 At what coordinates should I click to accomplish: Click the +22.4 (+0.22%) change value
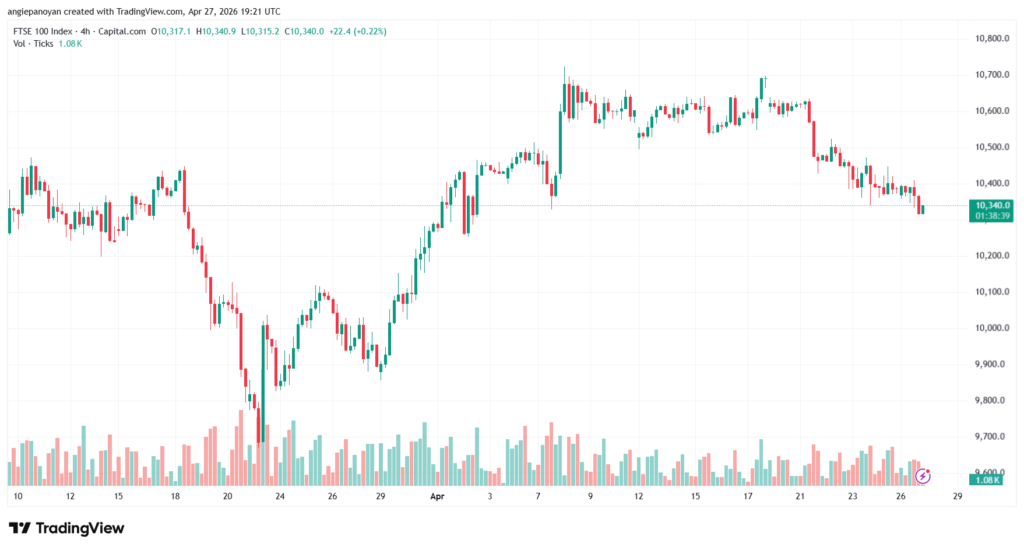click(357, 31)
